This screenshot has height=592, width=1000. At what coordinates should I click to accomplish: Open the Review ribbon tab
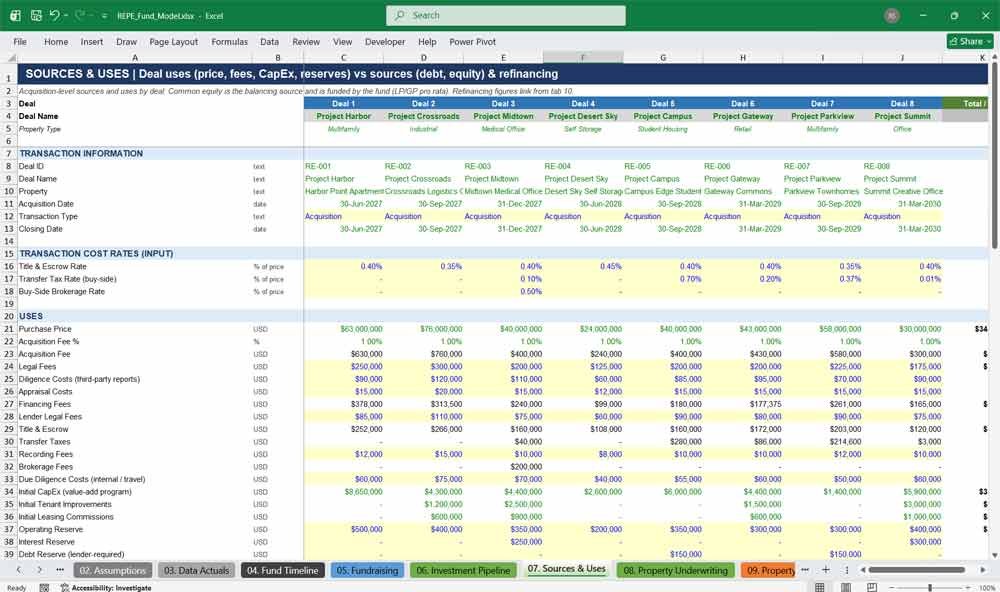pos(306,41)
